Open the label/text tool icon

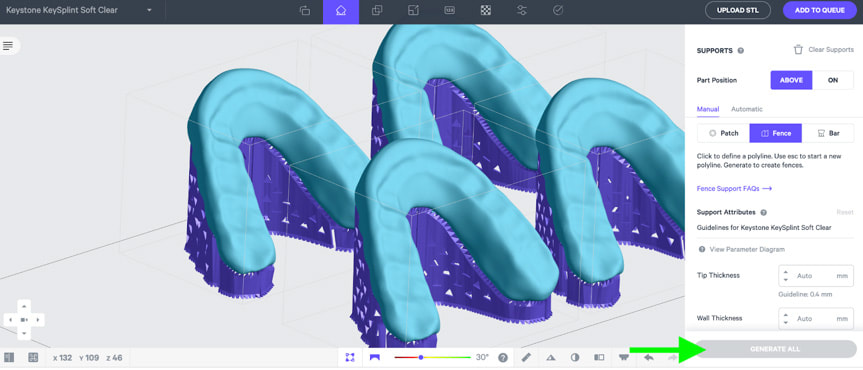pyautogui.click(x=449, y=10)
